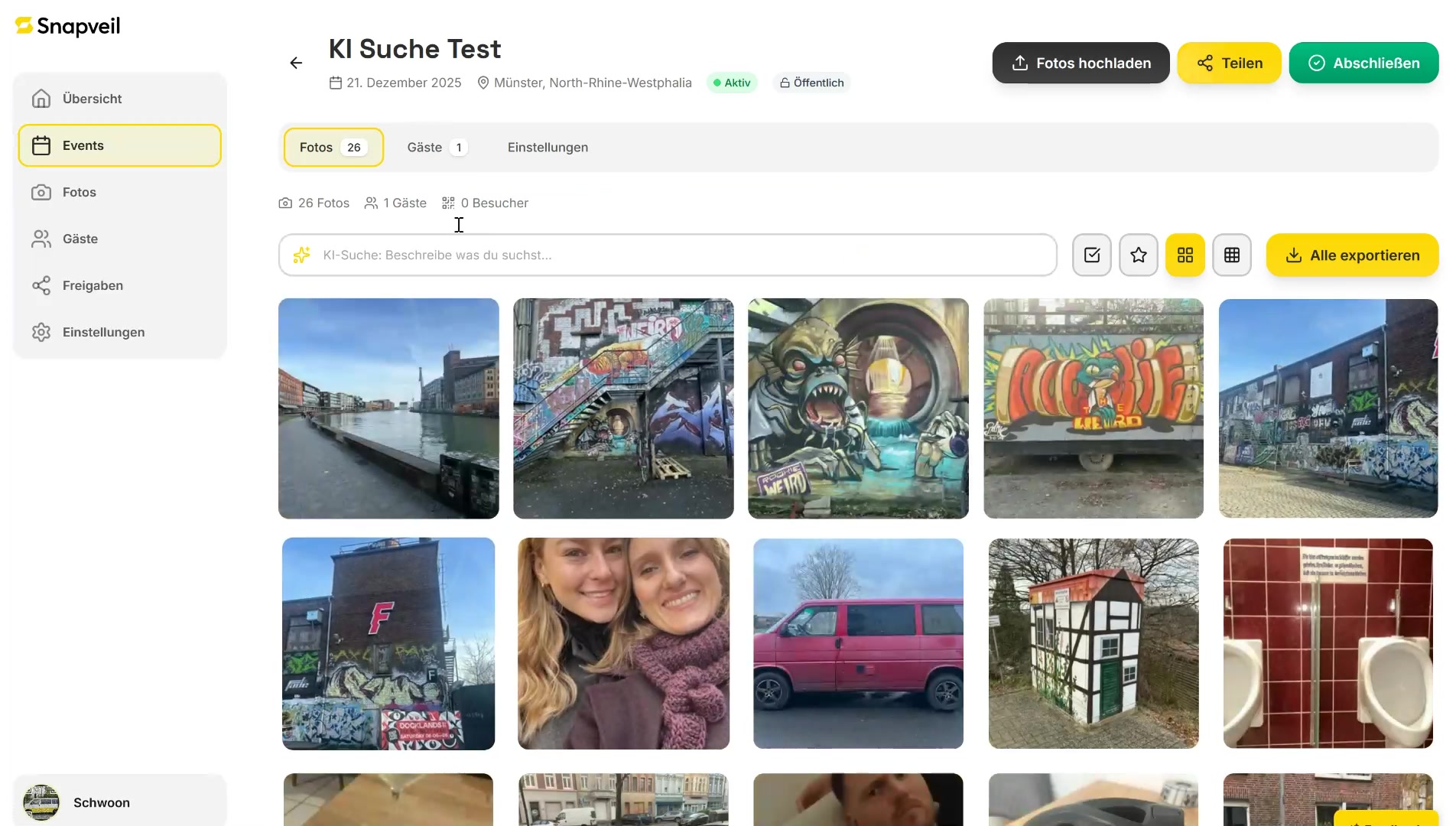The width and height of the screenshot is (1456, 826).
Task: Open Übersicht from the sidebar
Action: [x=92, y=99]
